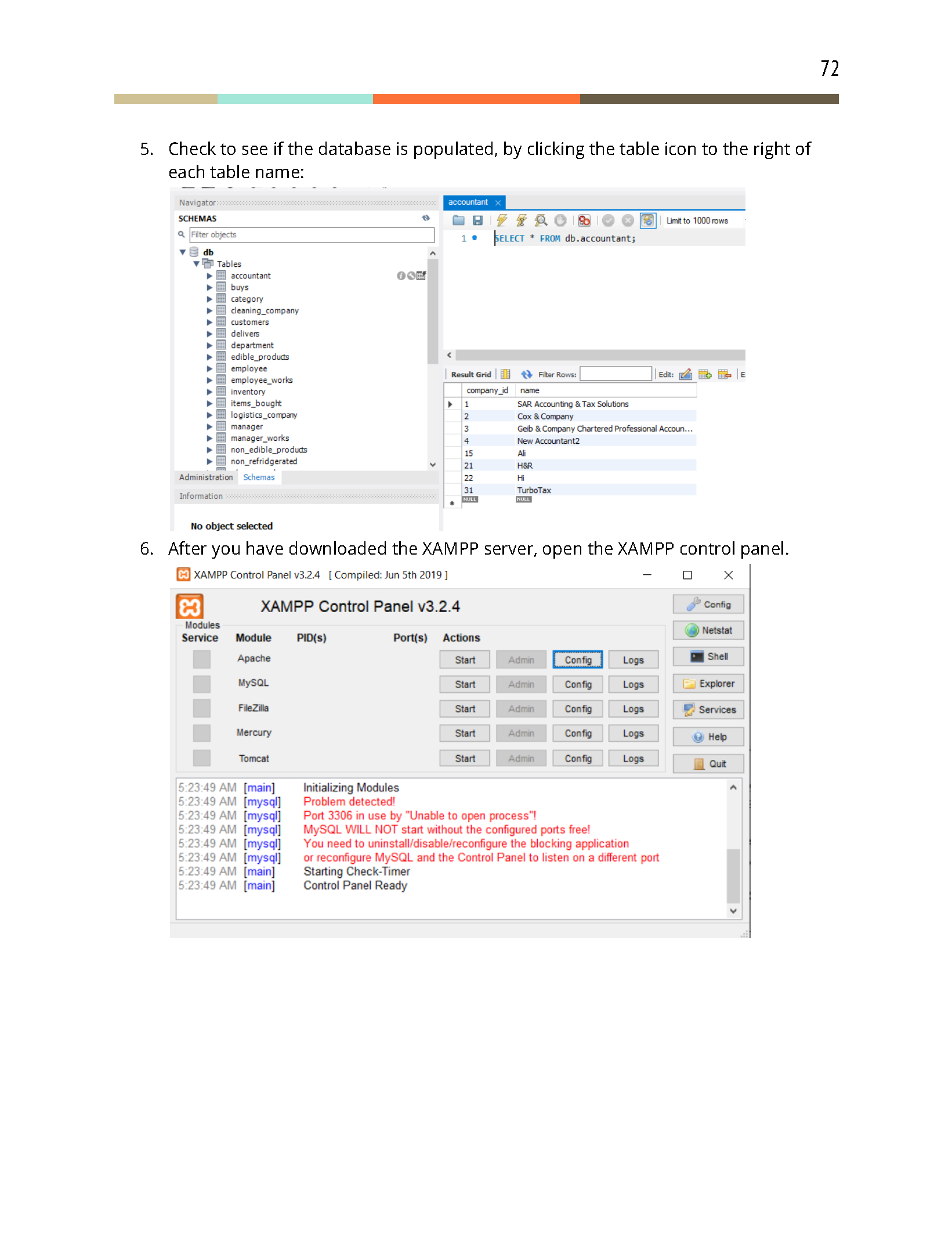The width and height of the screenshot is (952, 1238).
Task: Open XAMPP Shell from control panel
Action: point(708,656)
